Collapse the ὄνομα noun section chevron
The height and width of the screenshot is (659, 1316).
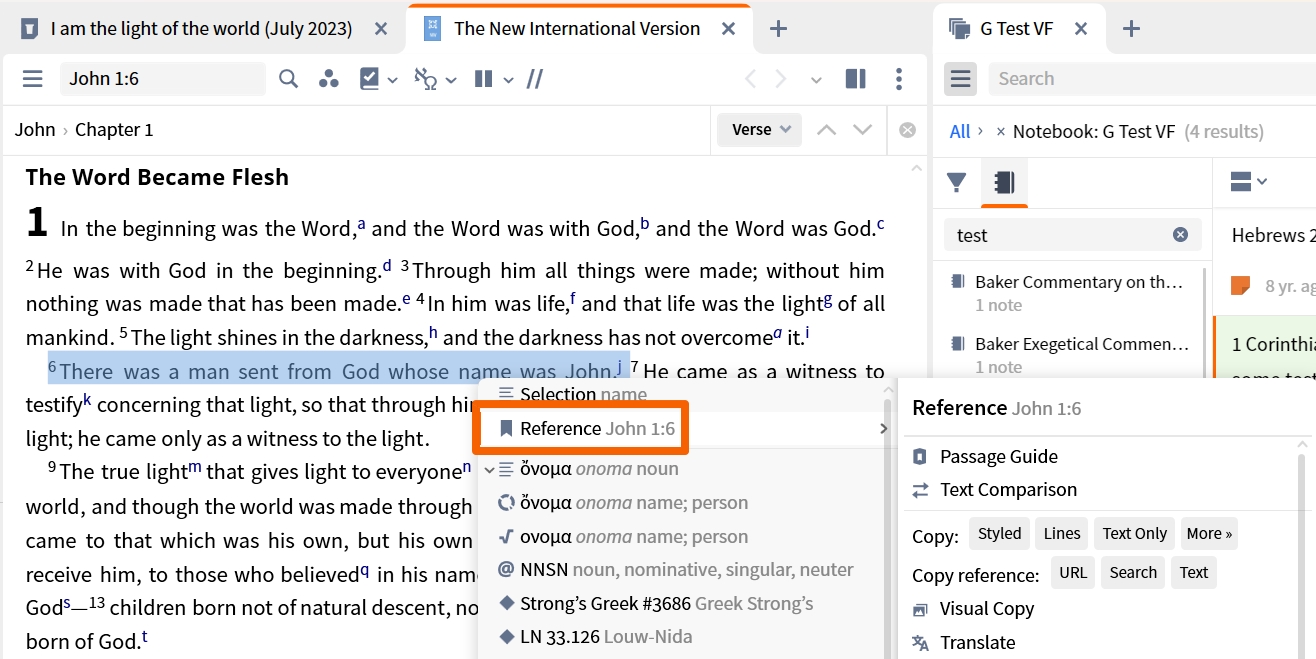[489, 469]
